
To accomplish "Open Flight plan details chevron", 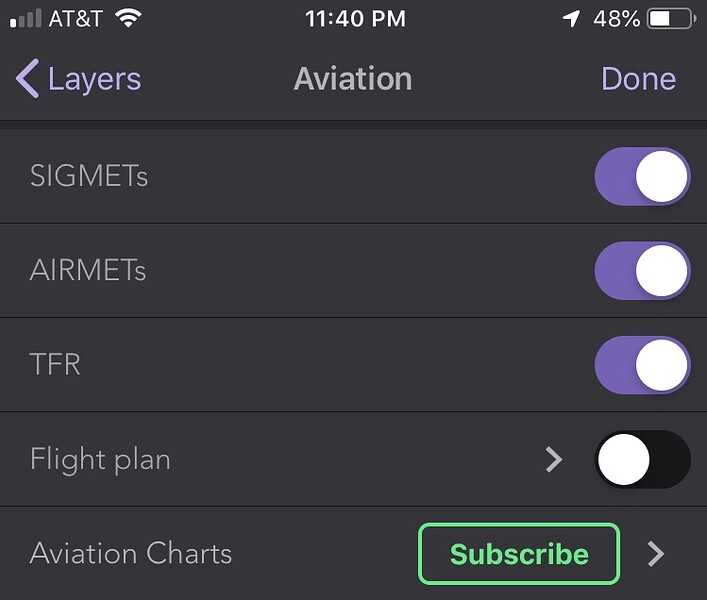I will point(554,460).
